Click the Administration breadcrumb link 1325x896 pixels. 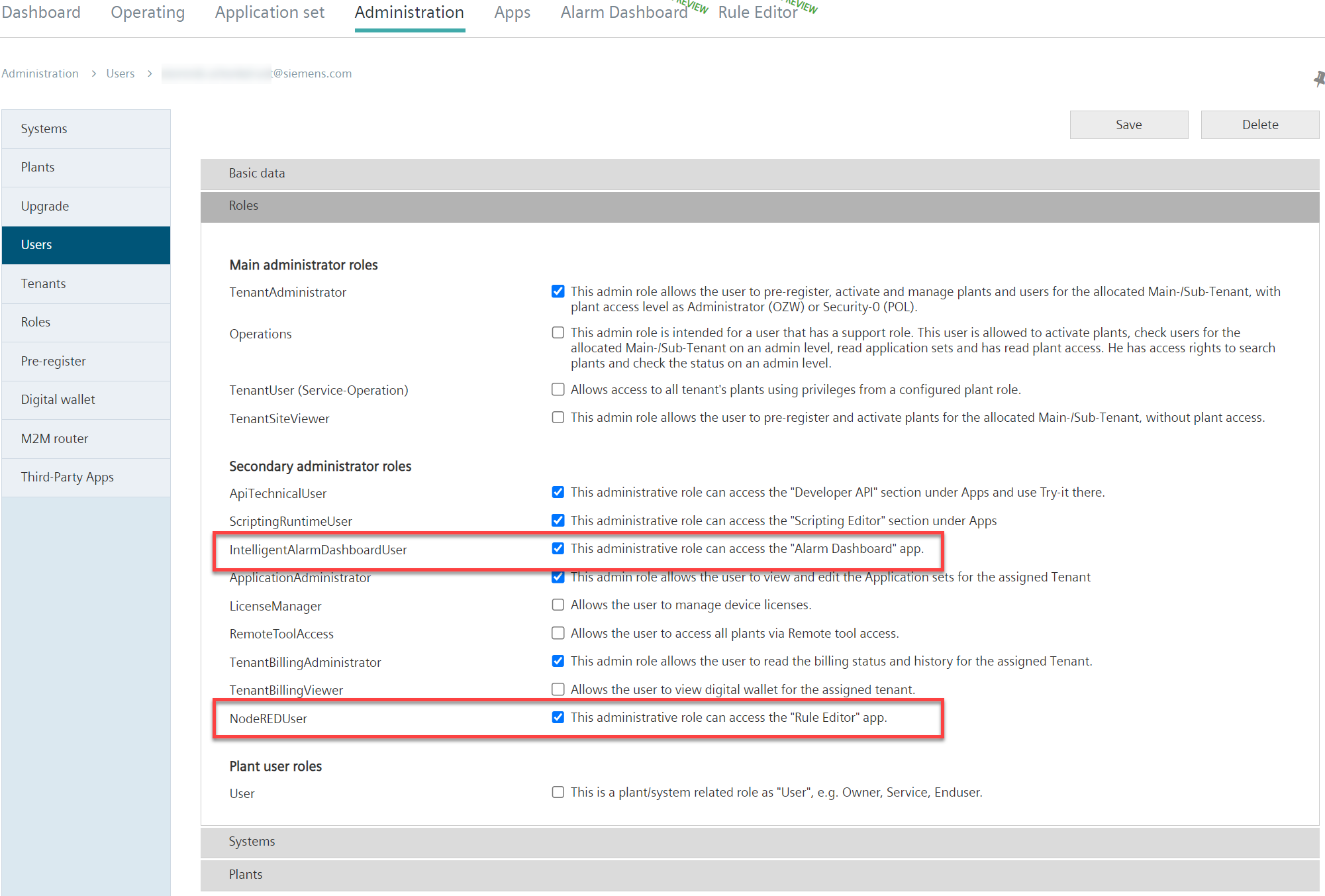(x=40, y=74)
